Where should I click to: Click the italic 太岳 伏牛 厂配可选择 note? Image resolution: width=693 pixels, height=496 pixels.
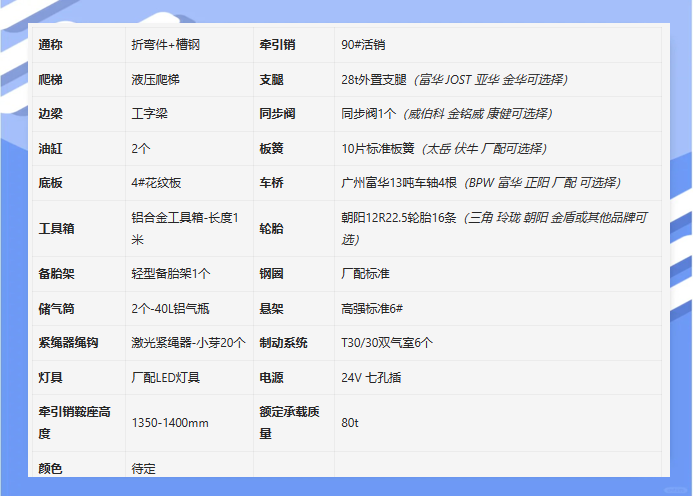(484, 149)
